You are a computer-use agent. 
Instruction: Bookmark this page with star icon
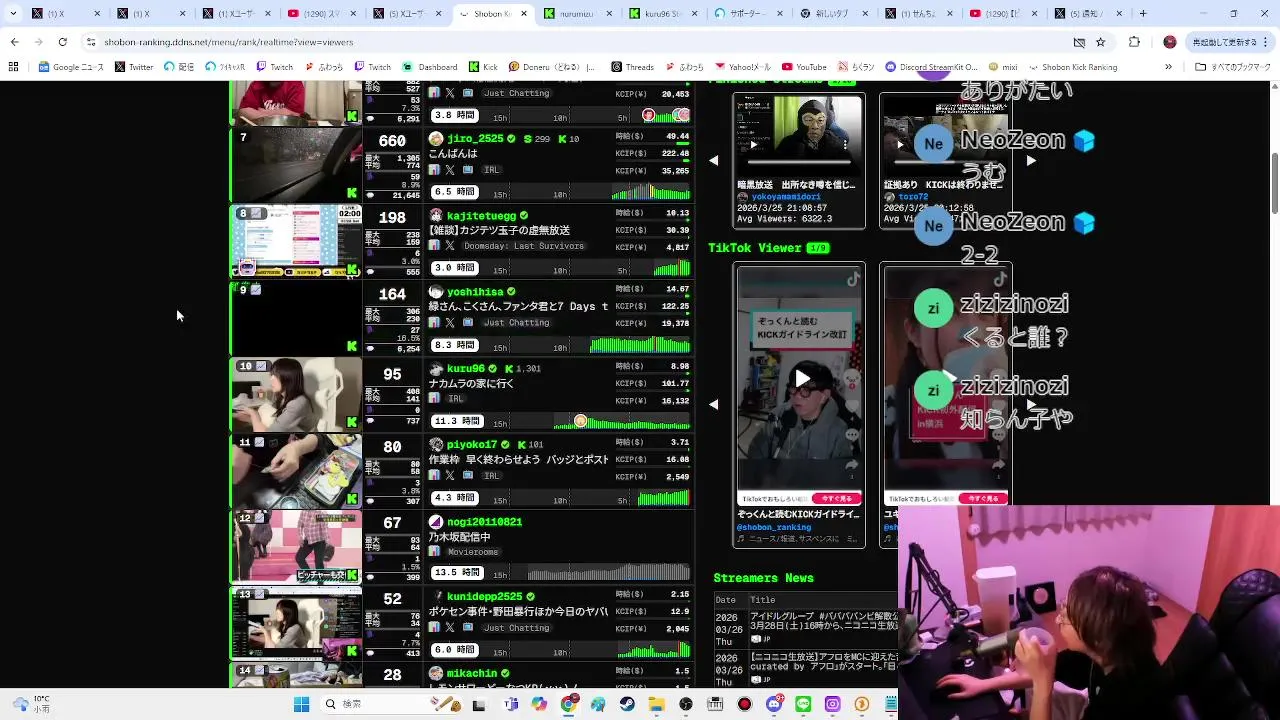pyautogui.click(x=1100, y=42)
